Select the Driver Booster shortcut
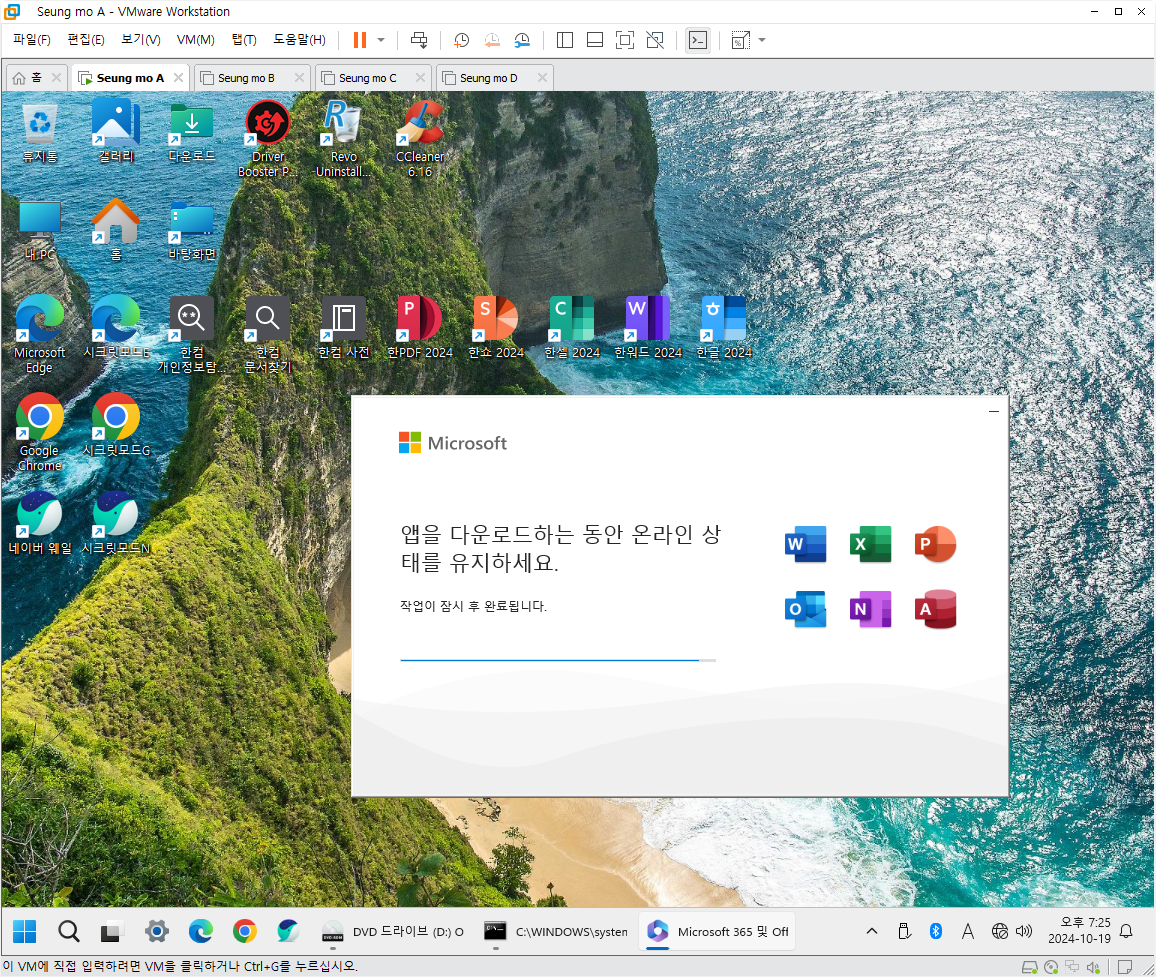Screen dimensions: 1156x977 point(268,140)
